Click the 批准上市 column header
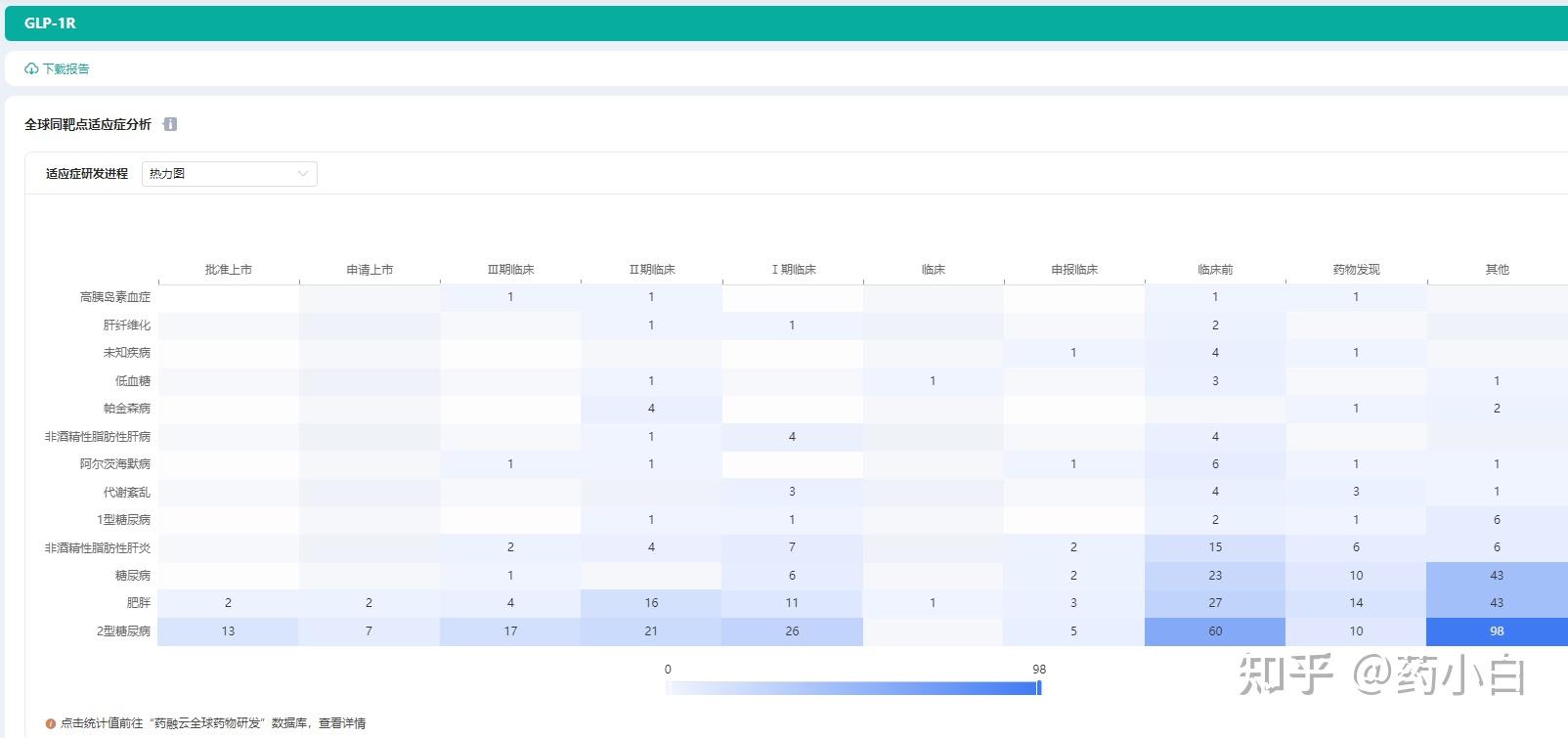Viewport: 1568px width, 738px height. pyautogui.click(x=229, y=270)
